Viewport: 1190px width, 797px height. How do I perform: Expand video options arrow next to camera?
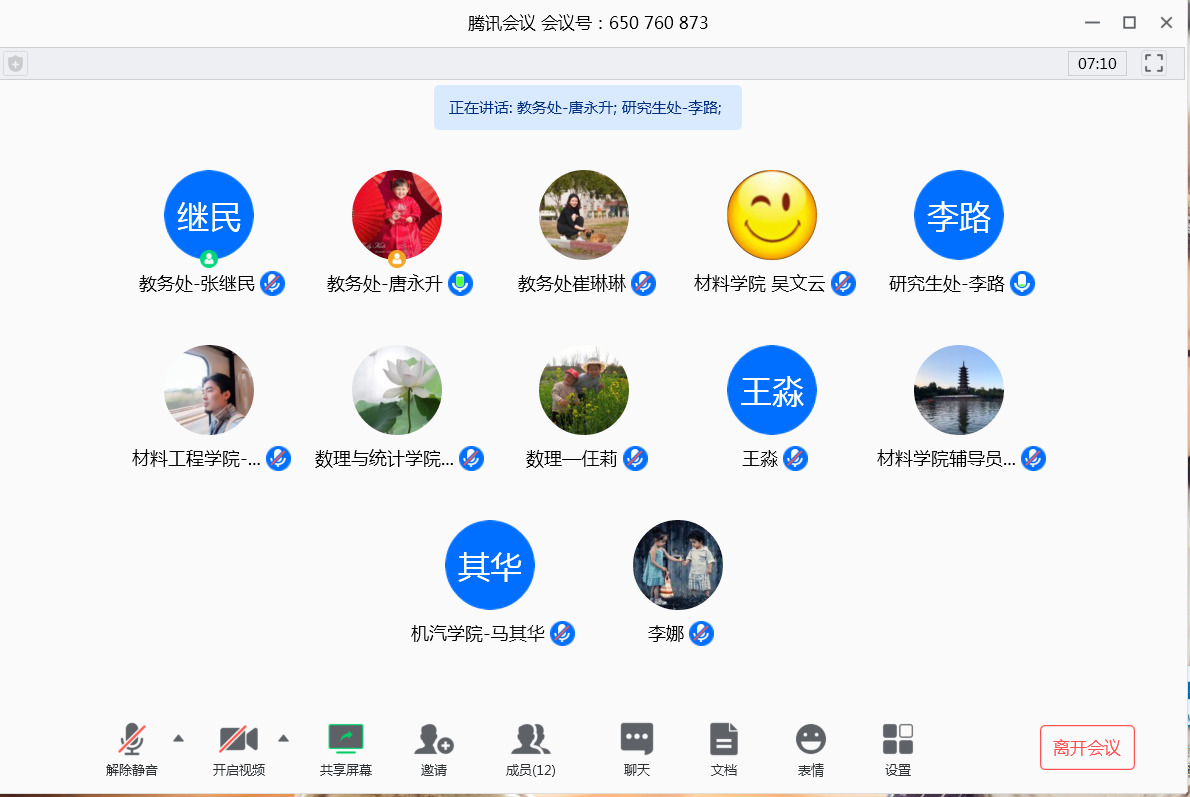click(x=284, y=738)
